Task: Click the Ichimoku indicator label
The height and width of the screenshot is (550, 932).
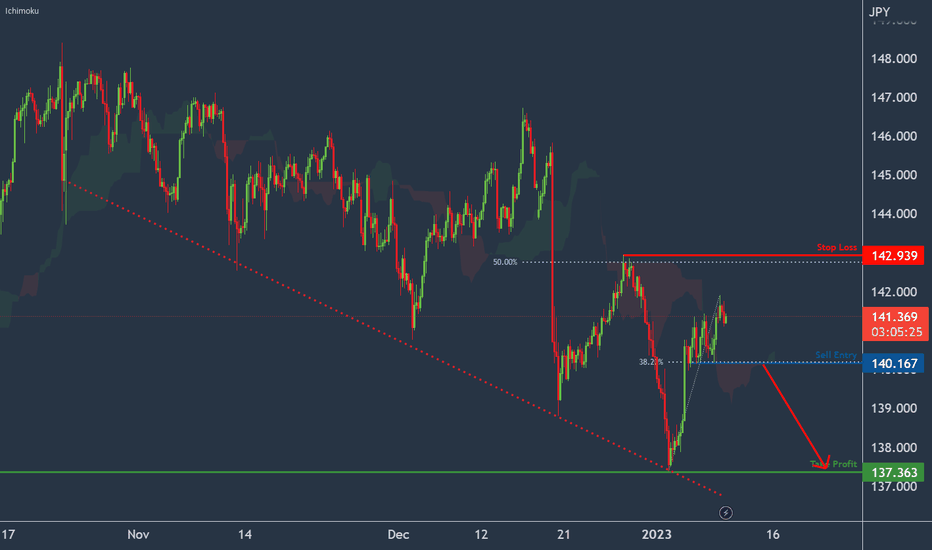Action: point(22,11)
